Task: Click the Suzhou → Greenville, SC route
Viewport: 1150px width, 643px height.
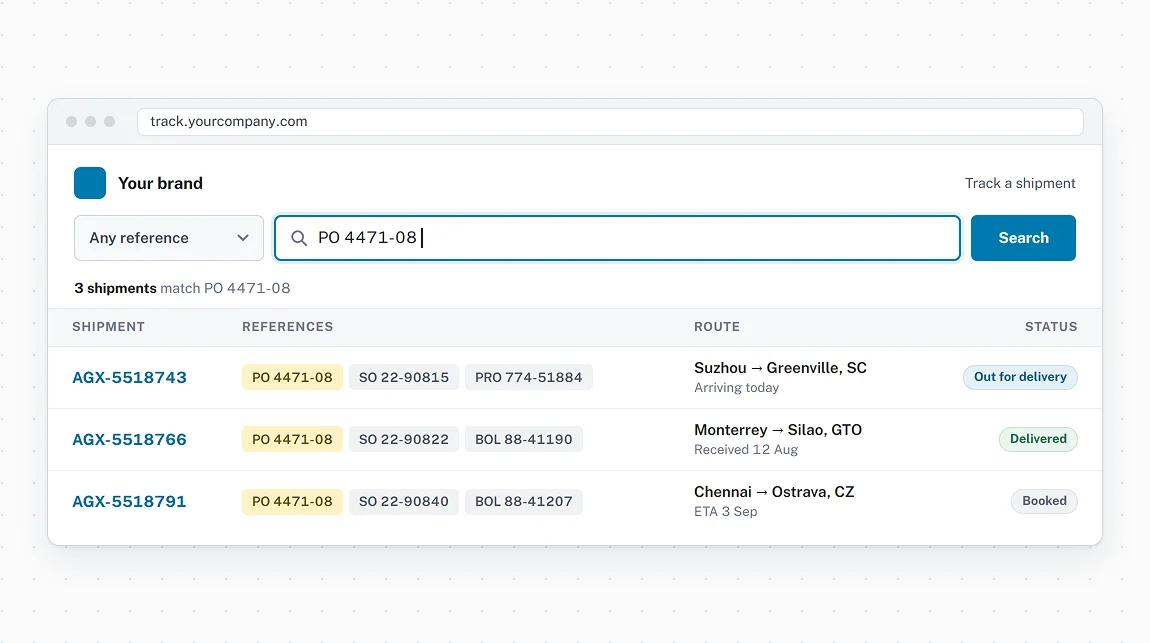Action: [x=780, y=368]
